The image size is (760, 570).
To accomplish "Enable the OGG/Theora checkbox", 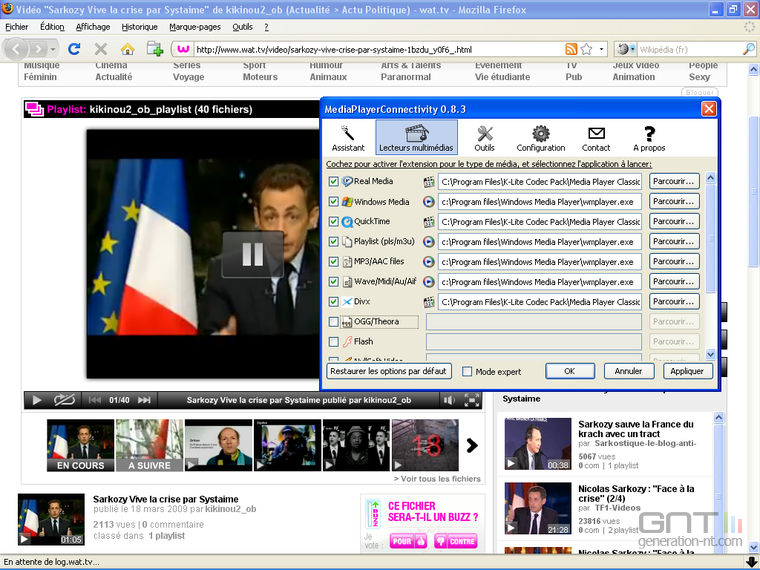I will [333, 322].
